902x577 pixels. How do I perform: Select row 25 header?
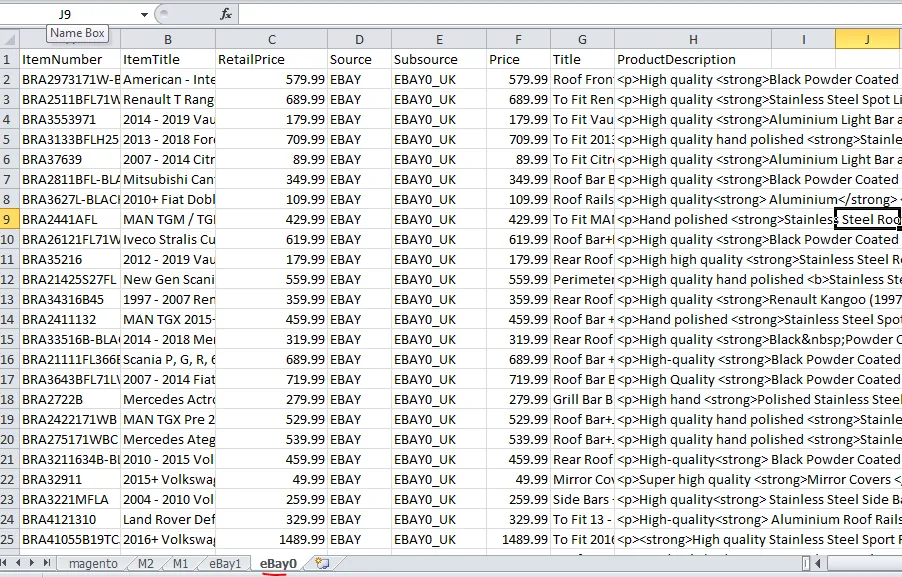pyautogui.click(x=10, y=539)
